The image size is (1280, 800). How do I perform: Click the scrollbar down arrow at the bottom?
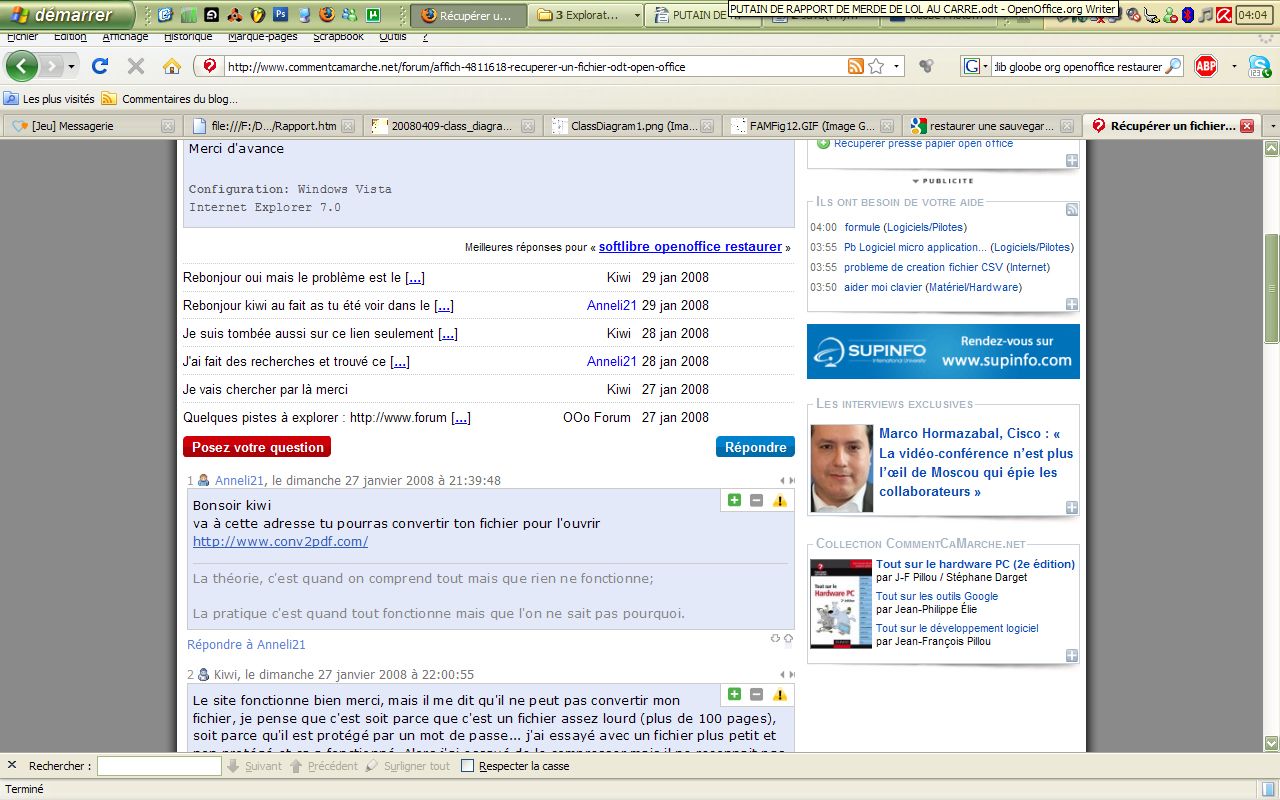point(1271,744)
